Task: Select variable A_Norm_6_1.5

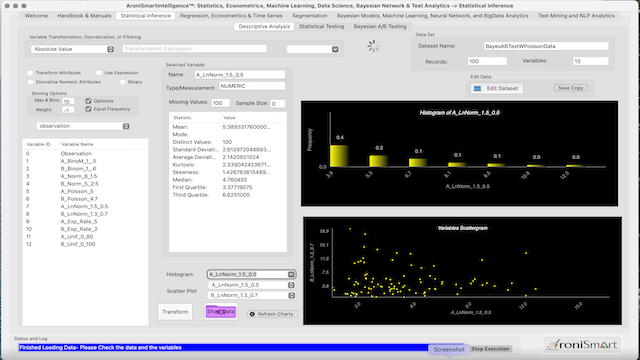Action: coord(85,176)
